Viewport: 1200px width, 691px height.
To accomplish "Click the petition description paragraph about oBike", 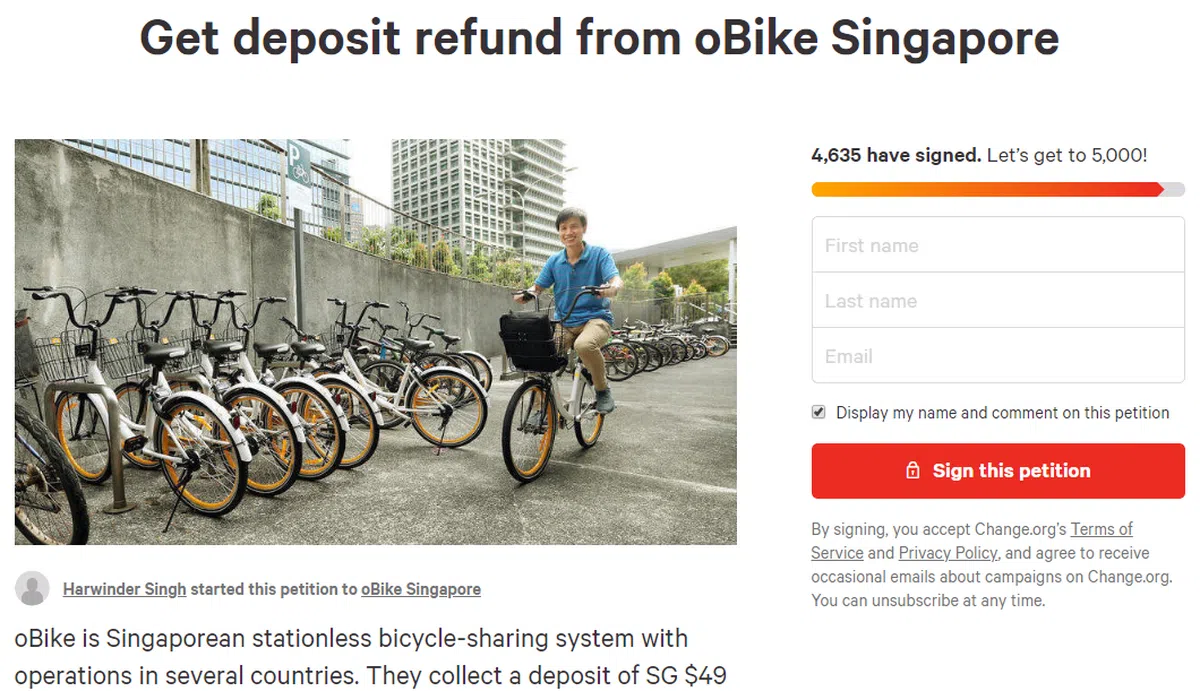I will (370, 656).
